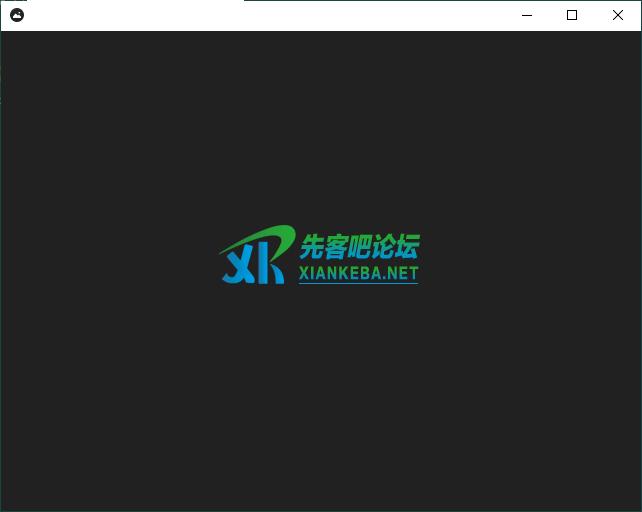Image resolution: width=642 pixels, height=512 pixels.
Task: Minimize the window
Action: coord(527,16)
